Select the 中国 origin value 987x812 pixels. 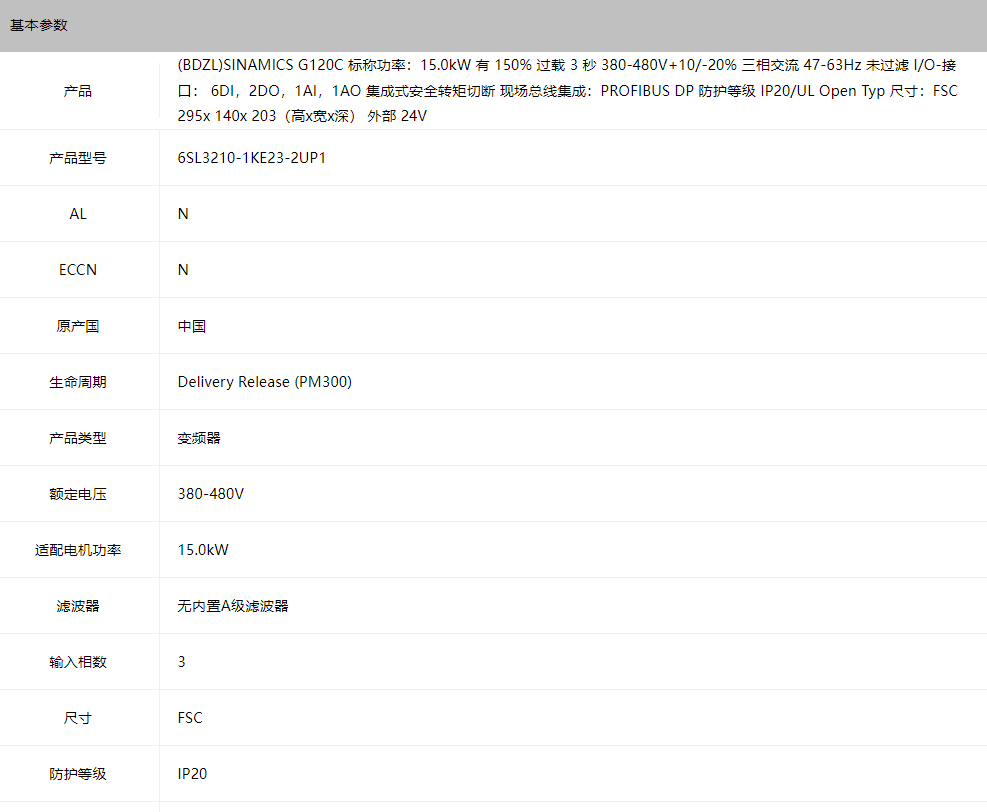192,326
